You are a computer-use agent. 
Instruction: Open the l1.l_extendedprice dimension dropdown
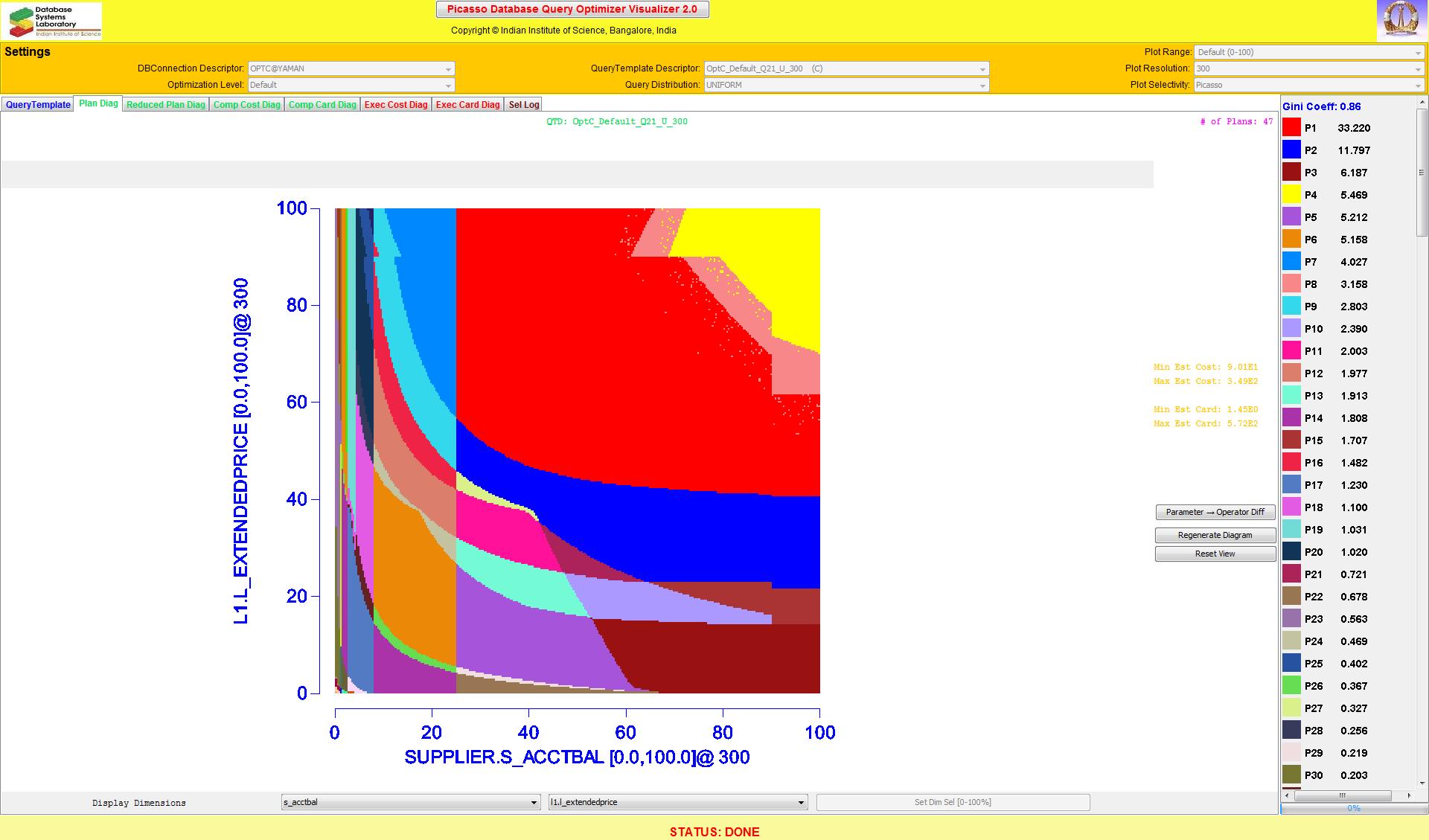coord(677,802)
